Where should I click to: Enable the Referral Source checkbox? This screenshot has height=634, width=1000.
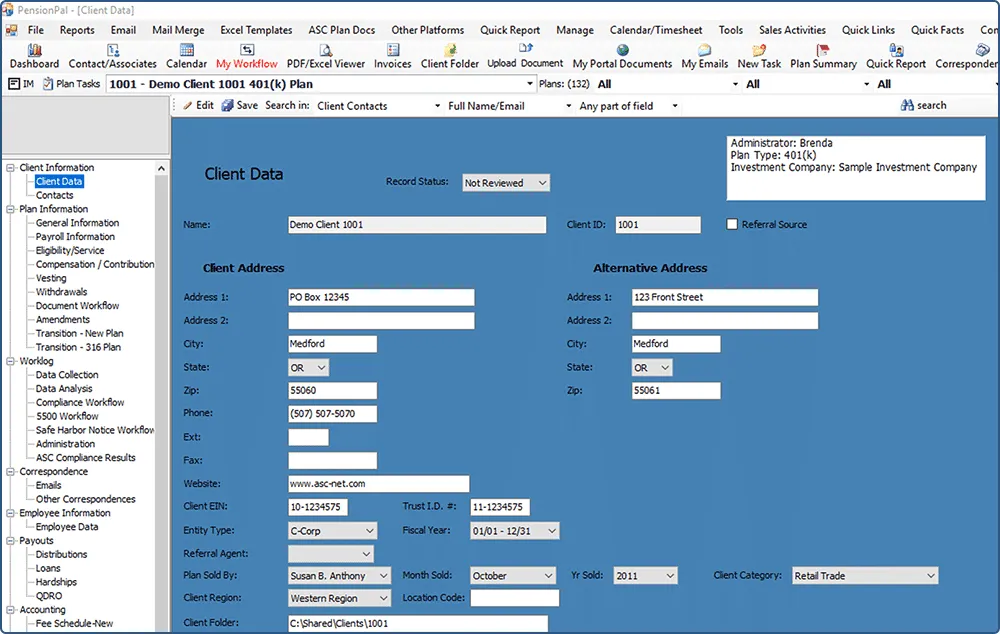733,225
